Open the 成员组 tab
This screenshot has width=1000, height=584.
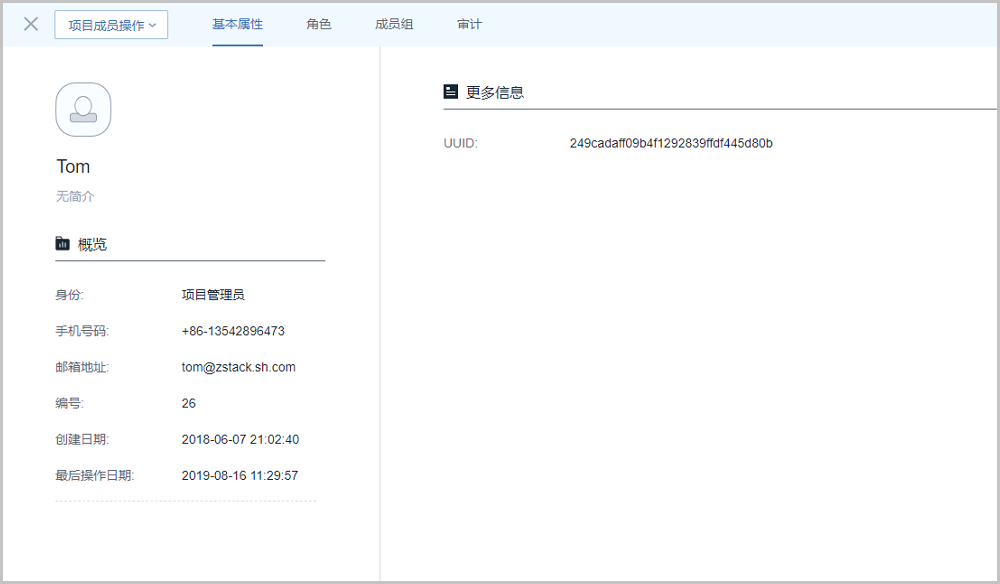[394, 24]
